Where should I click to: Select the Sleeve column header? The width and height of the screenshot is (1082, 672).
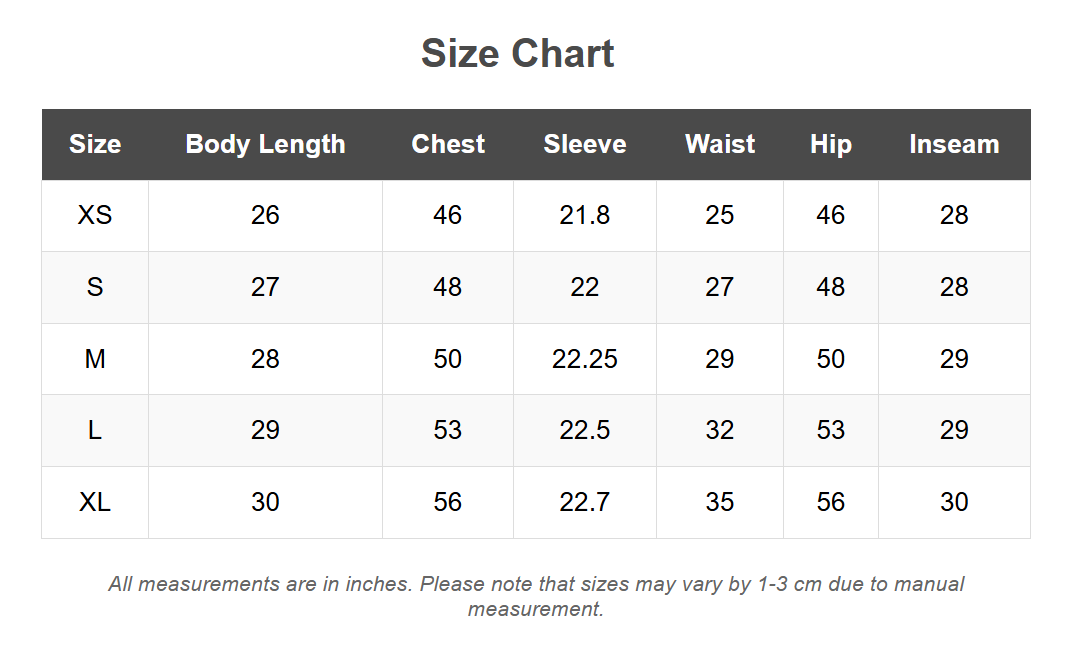pos(585,144)
